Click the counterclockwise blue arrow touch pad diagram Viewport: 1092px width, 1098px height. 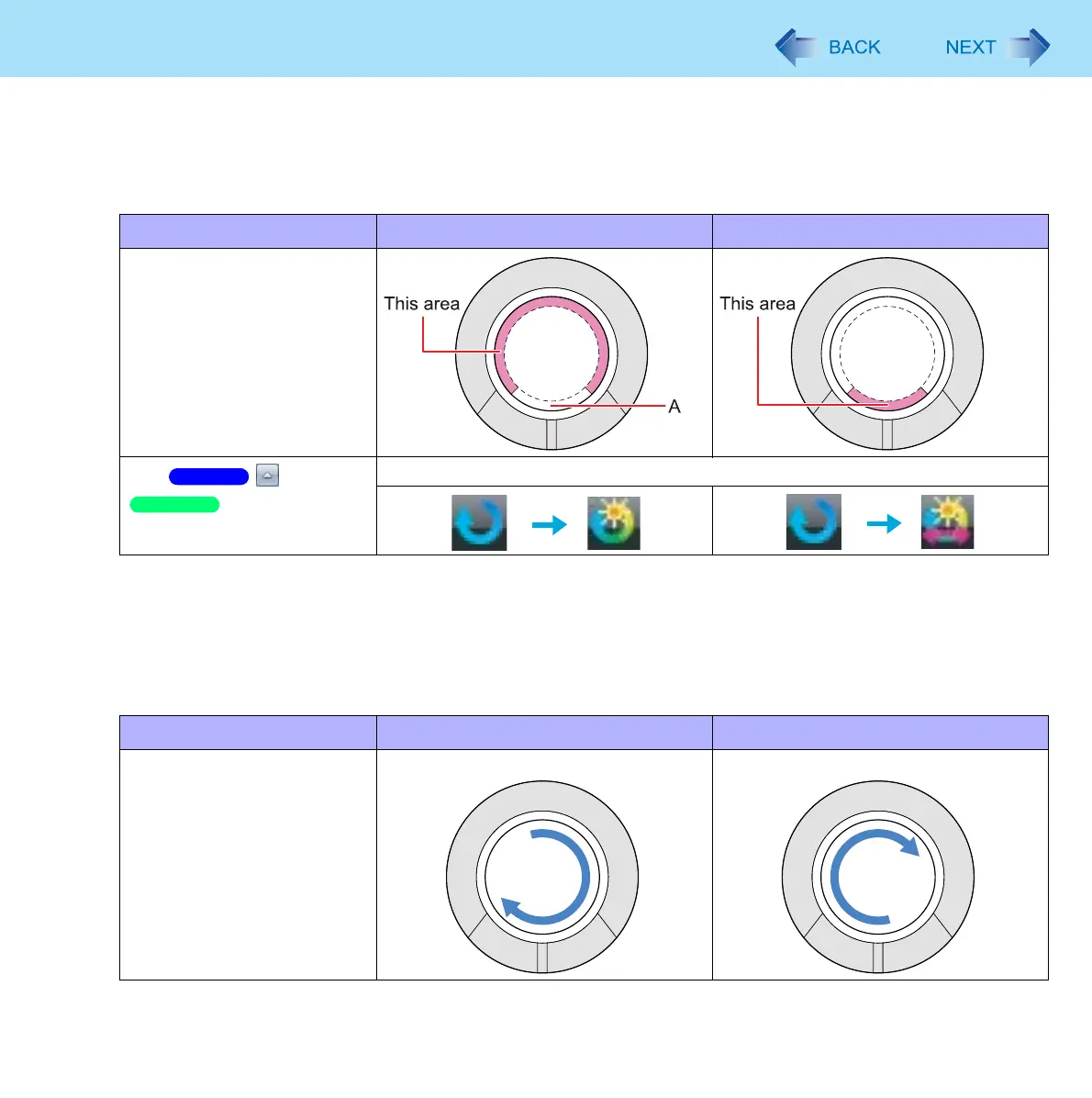542,878
